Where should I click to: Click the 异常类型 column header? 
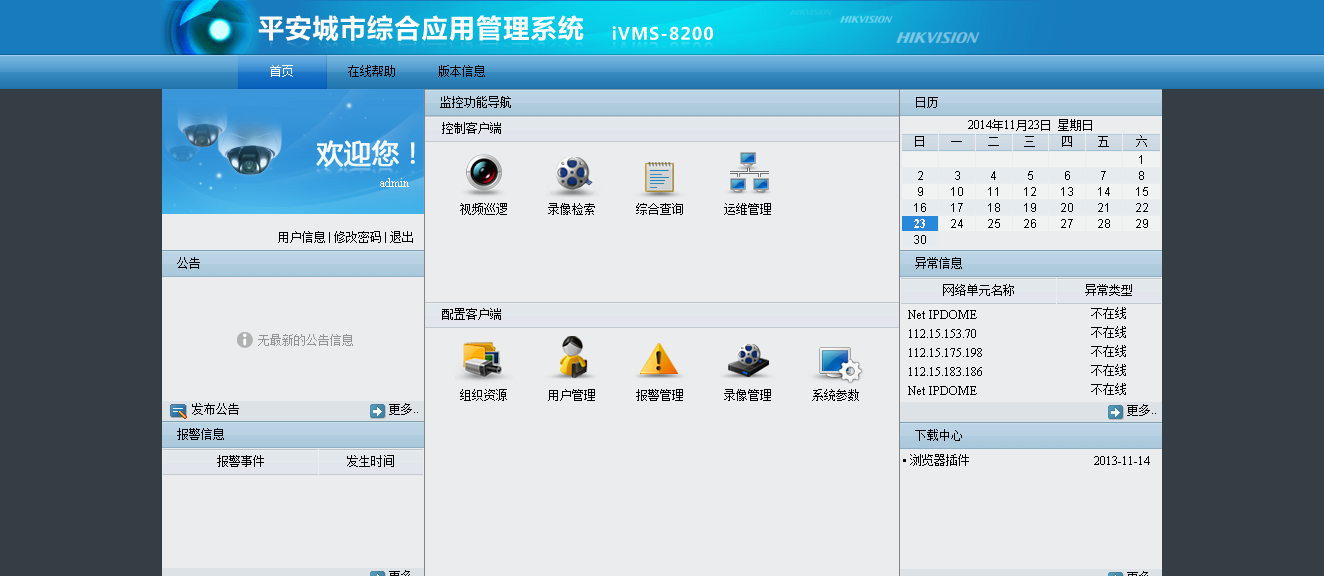(x=1109, y=291)
